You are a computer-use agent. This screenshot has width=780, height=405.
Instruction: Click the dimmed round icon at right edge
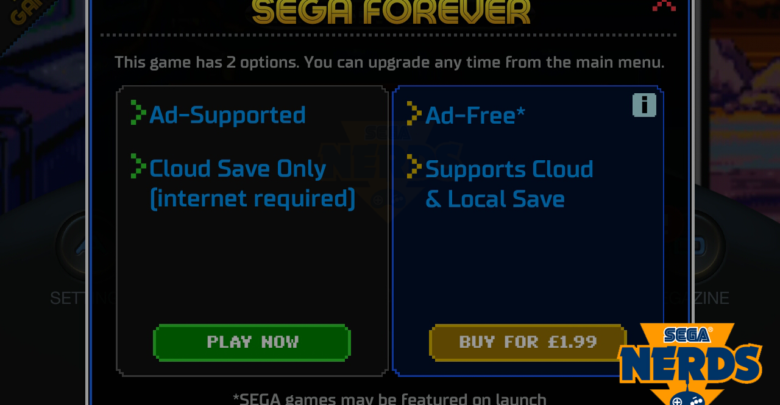coord(706,245)
